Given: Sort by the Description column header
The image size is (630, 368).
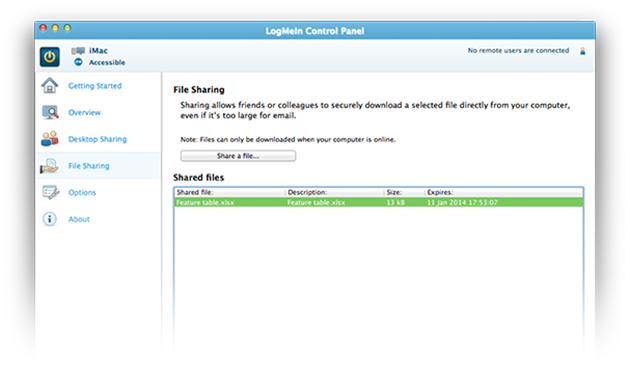Looking at the screenshot, I should [334, 192].
